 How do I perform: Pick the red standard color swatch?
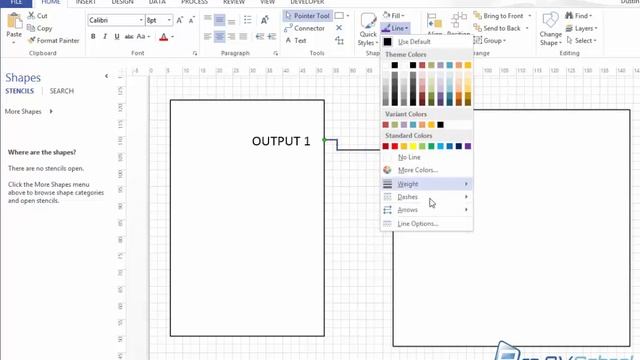[x=395, y=146]
